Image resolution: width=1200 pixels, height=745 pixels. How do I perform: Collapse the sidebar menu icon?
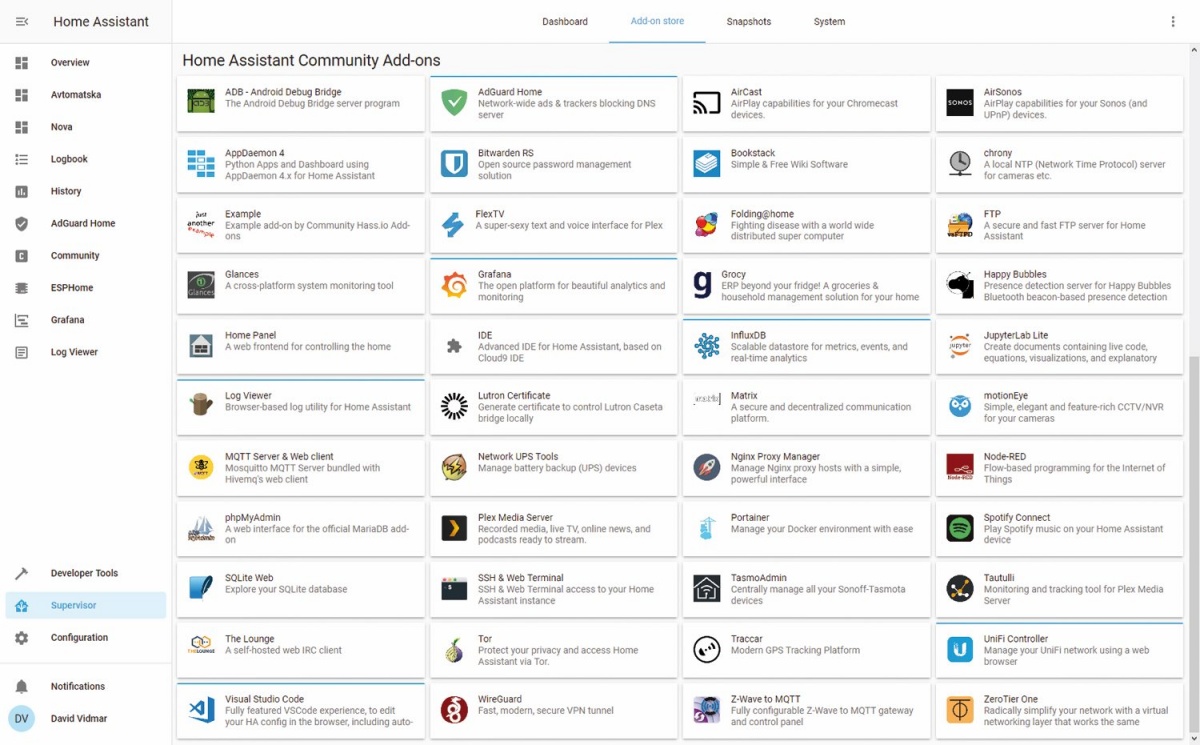[x=22, y=21]
